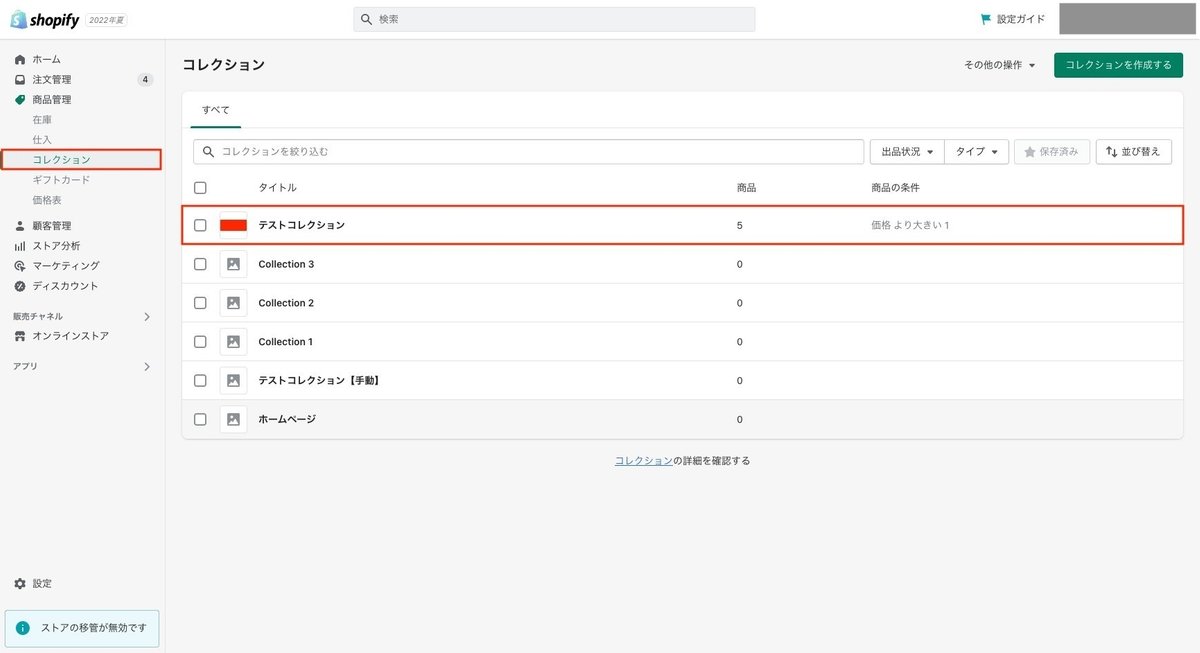Open コレクション in sidebar
1200x653 pixels.
point(61,160)
